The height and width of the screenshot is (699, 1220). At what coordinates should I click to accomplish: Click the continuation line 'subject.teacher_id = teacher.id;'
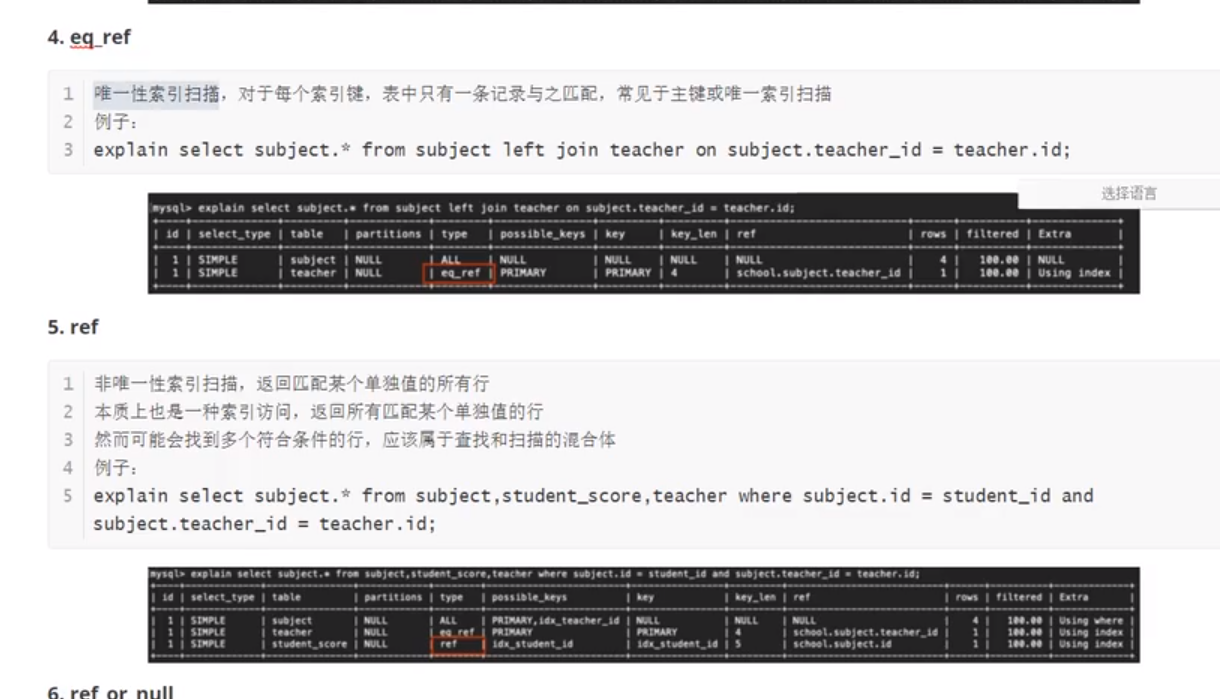coord(265,524)
